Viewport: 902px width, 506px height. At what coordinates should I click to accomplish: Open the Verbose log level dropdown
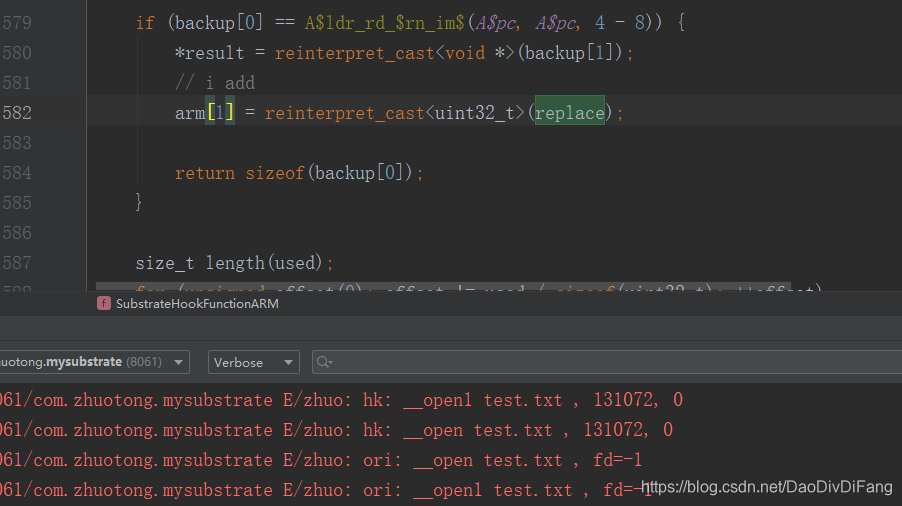[253, 362]
